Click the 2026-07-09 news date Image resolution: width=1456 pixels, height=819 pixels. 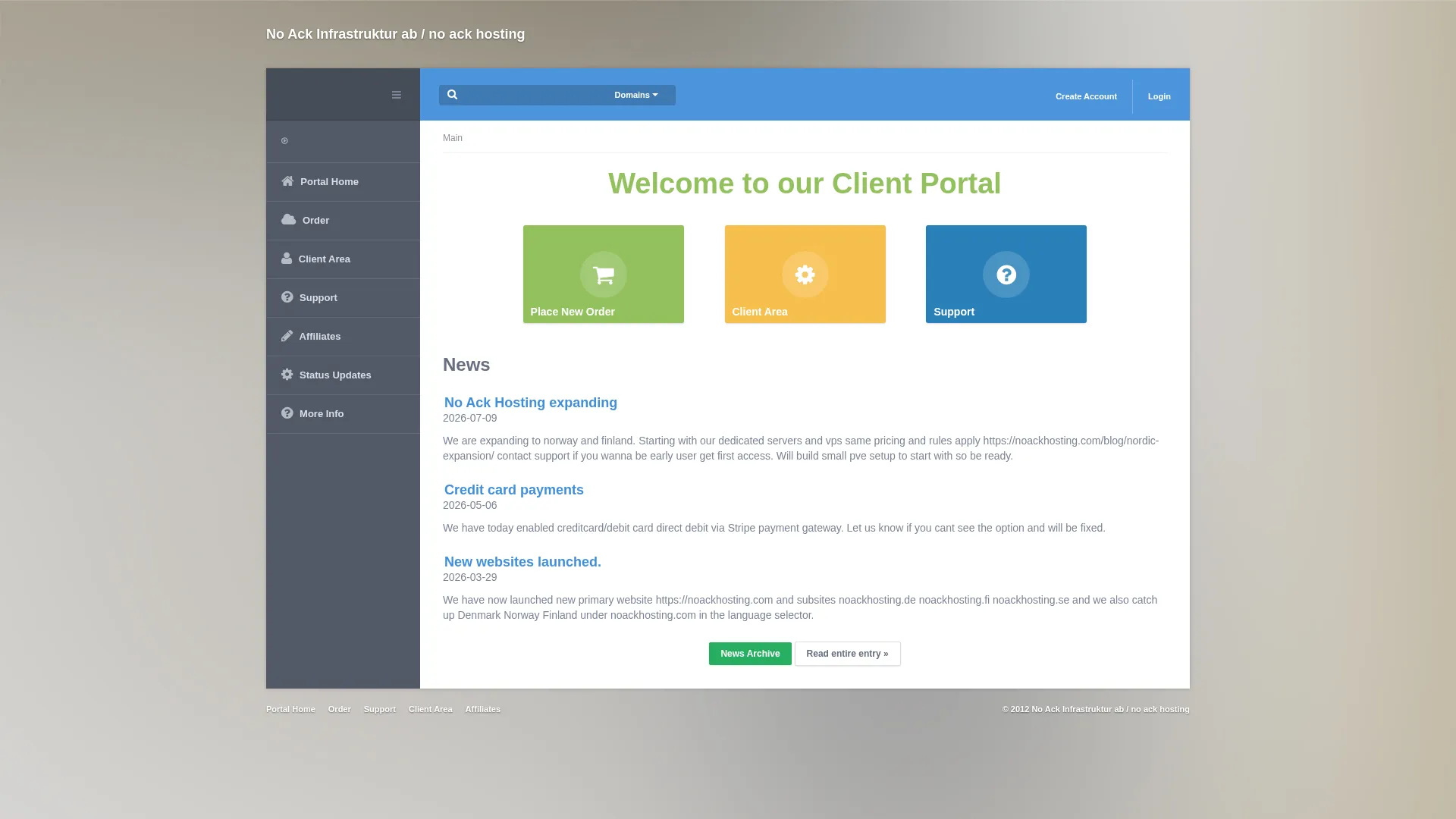[470, 418]
